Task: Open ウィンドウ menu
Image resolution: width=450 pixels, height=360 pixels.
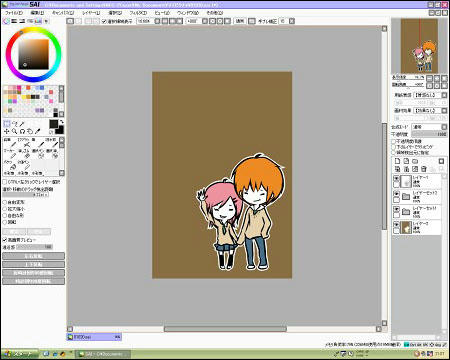Action: [188, 13]
